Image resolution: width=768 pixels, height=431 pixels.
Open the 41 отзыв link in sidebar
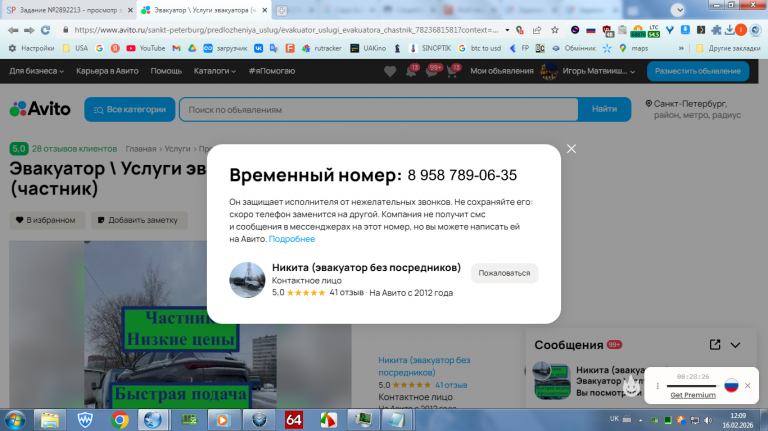point(451,385)
